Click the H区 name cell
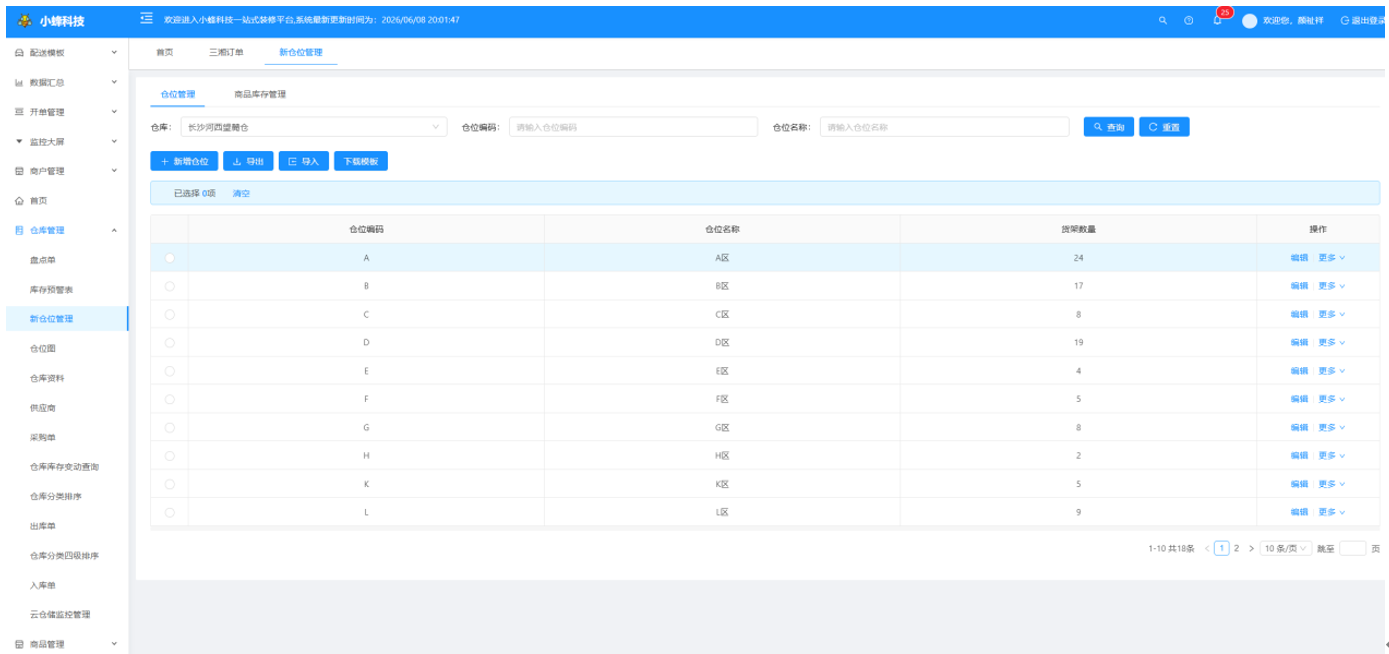The height and width of the screenshot is (654, 1389). click(722, 455)
